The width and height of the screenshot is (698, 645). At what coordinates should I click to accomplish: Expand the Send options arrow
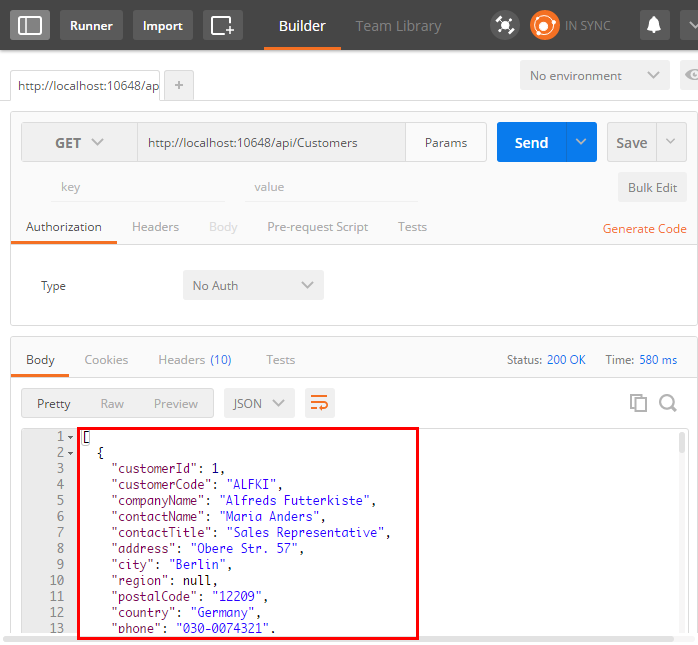[x=581, y=142]
